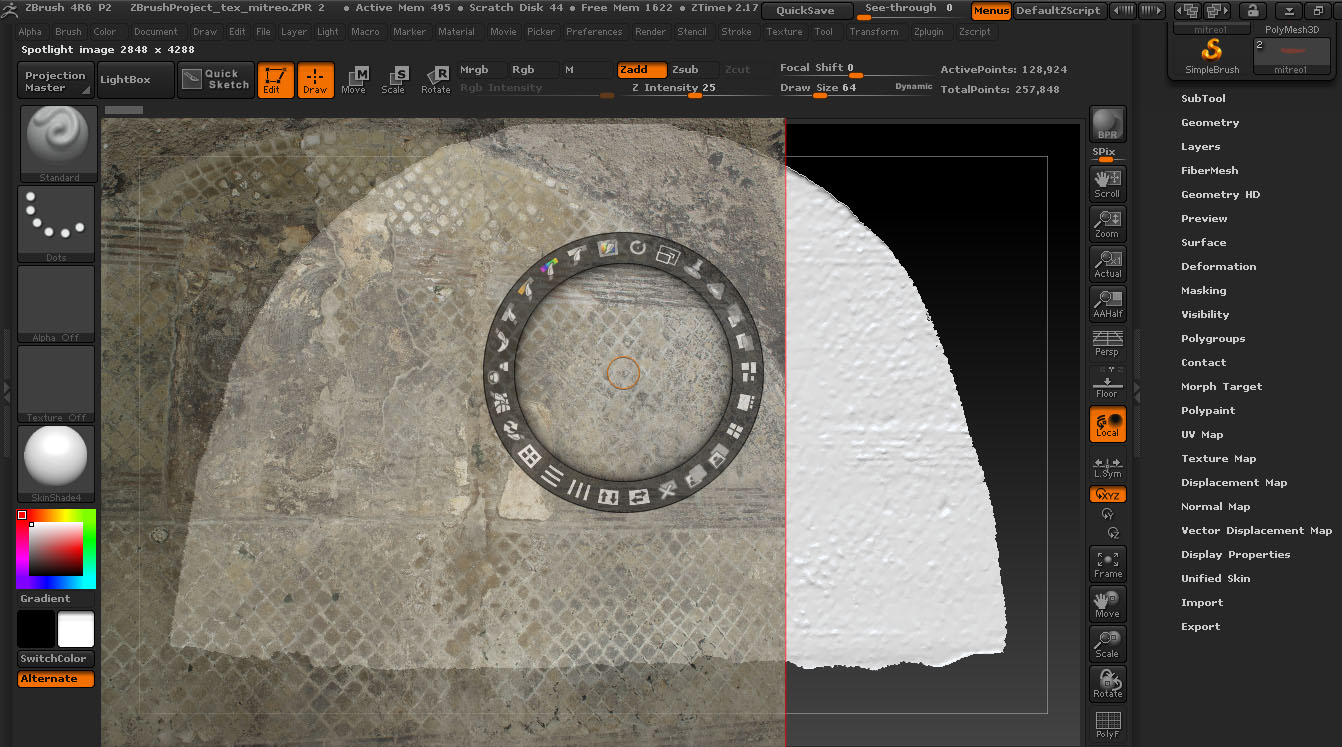1342x747 pixels.
Task: Select the Scroll canvas tool
Action: pyautogui.click(x=1107, y=183)
